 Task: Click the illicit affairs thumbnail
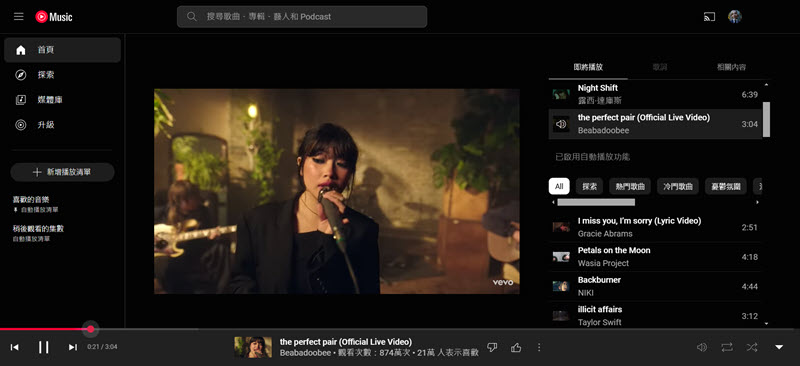click(x=561, y=316)
